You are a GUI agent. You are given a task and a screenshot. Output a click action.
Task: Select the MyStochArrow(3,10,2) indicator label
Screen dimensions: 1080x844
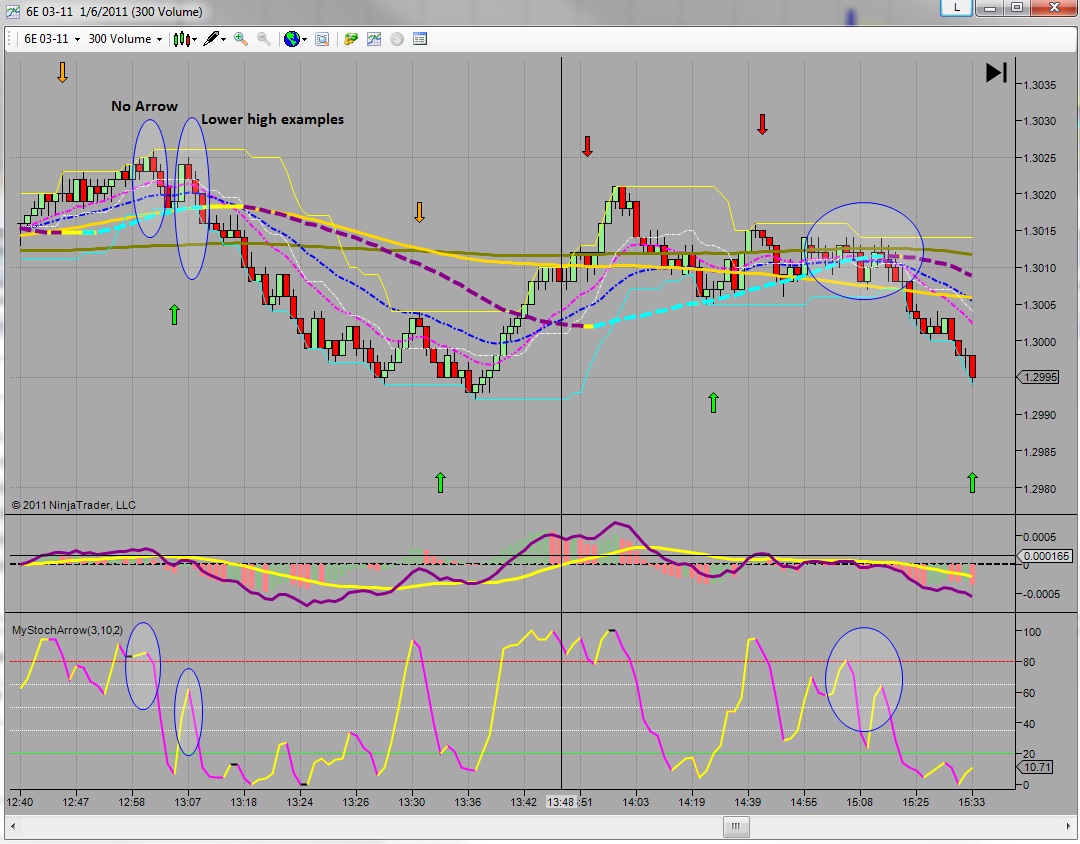tap(68, 630)
